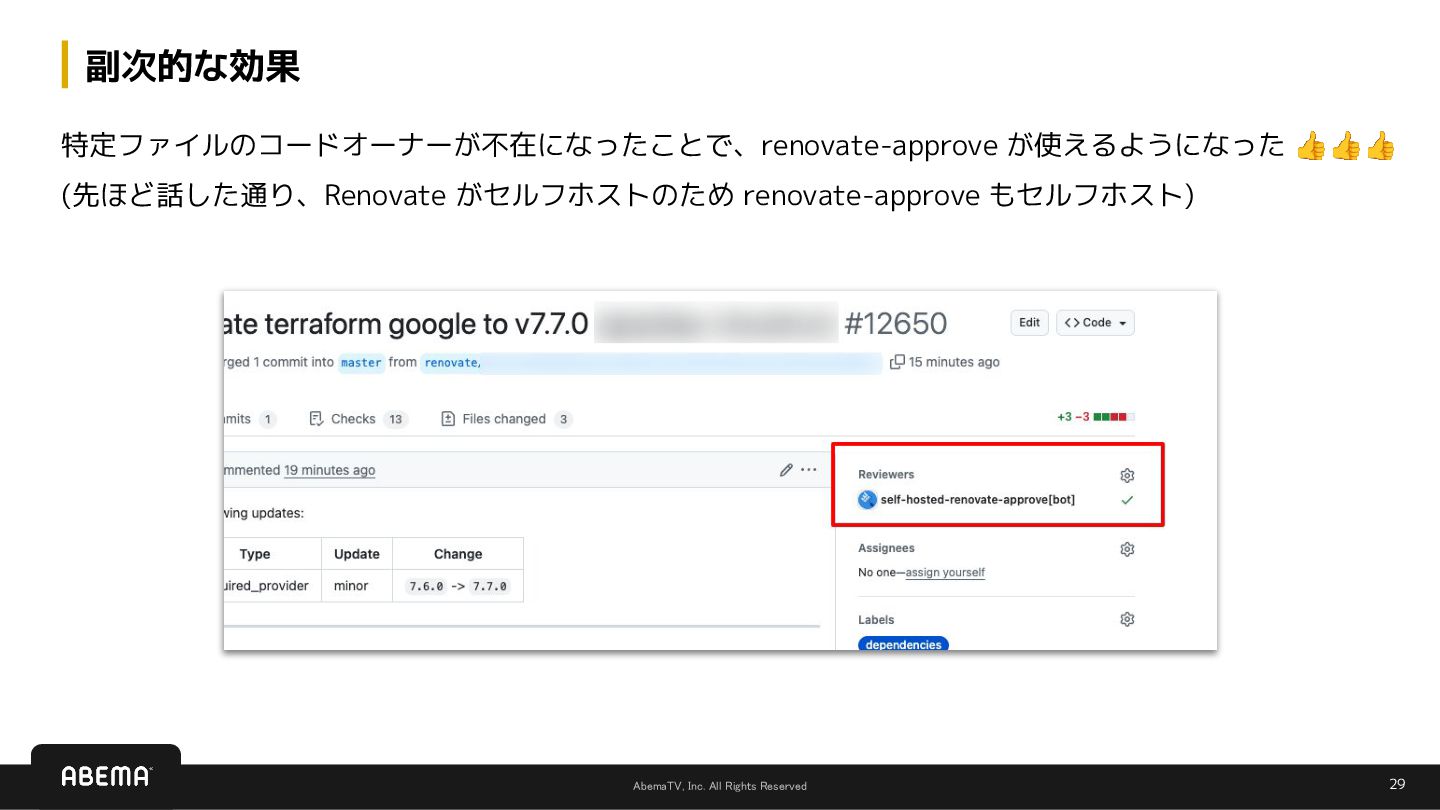The width and height of the screenshot is (1440, 810).
Task: Click the Reviewers section heading
Action: pos(886,475)
